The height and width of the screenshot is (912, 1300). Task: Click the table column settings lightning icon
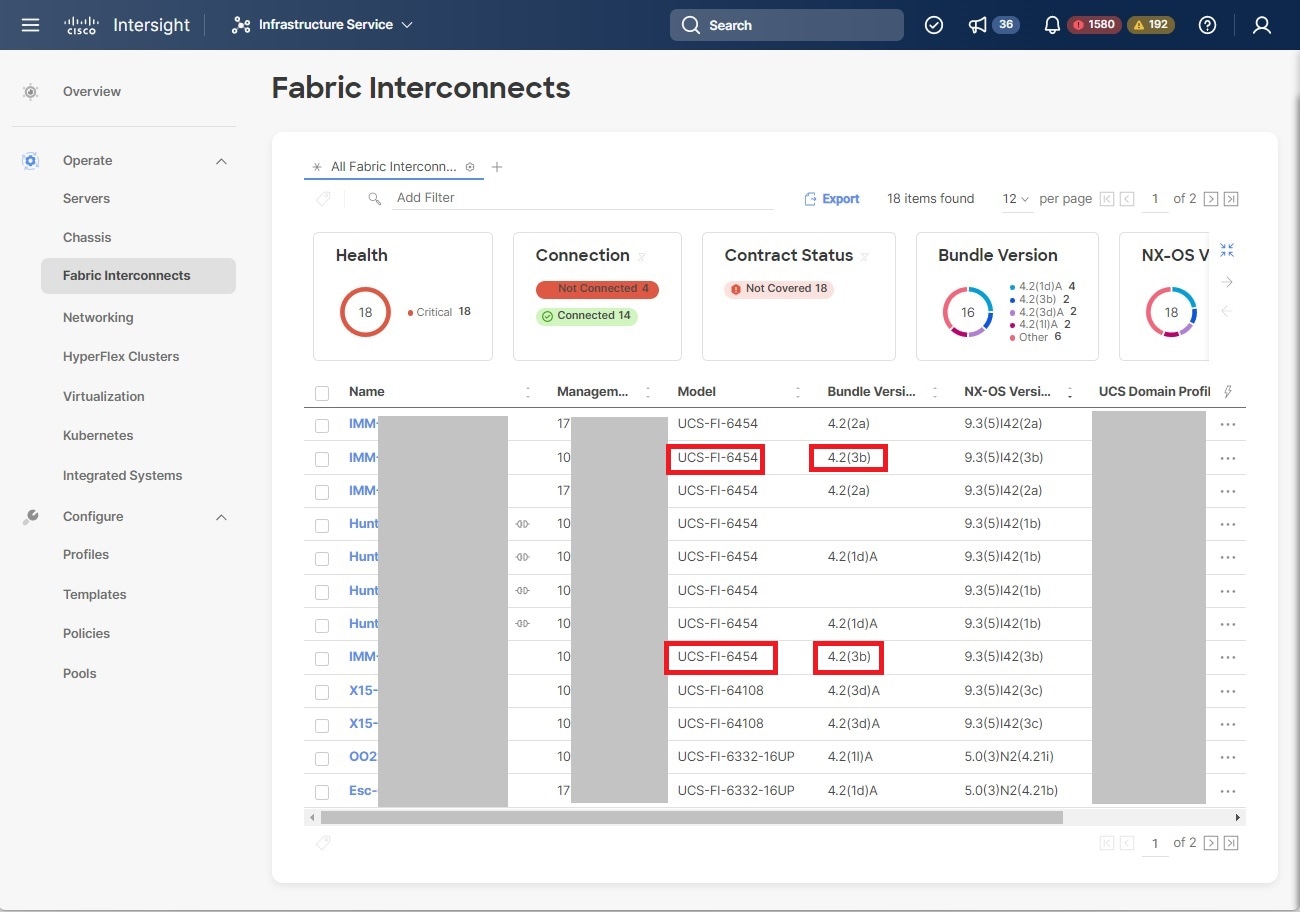click(1228, 392)
